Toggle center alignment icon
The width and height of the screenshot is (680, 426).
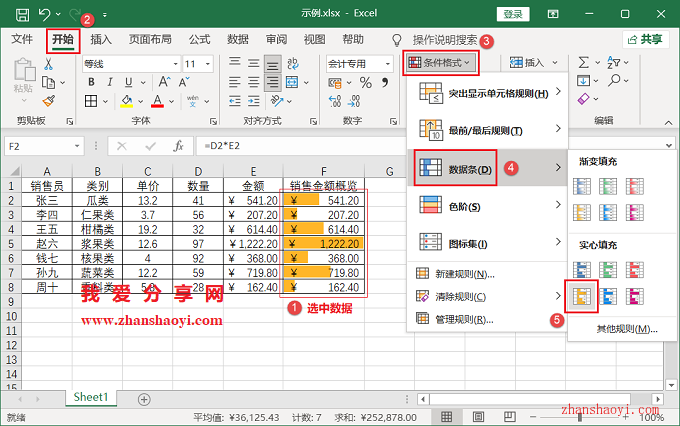click(x=253, y=82)
